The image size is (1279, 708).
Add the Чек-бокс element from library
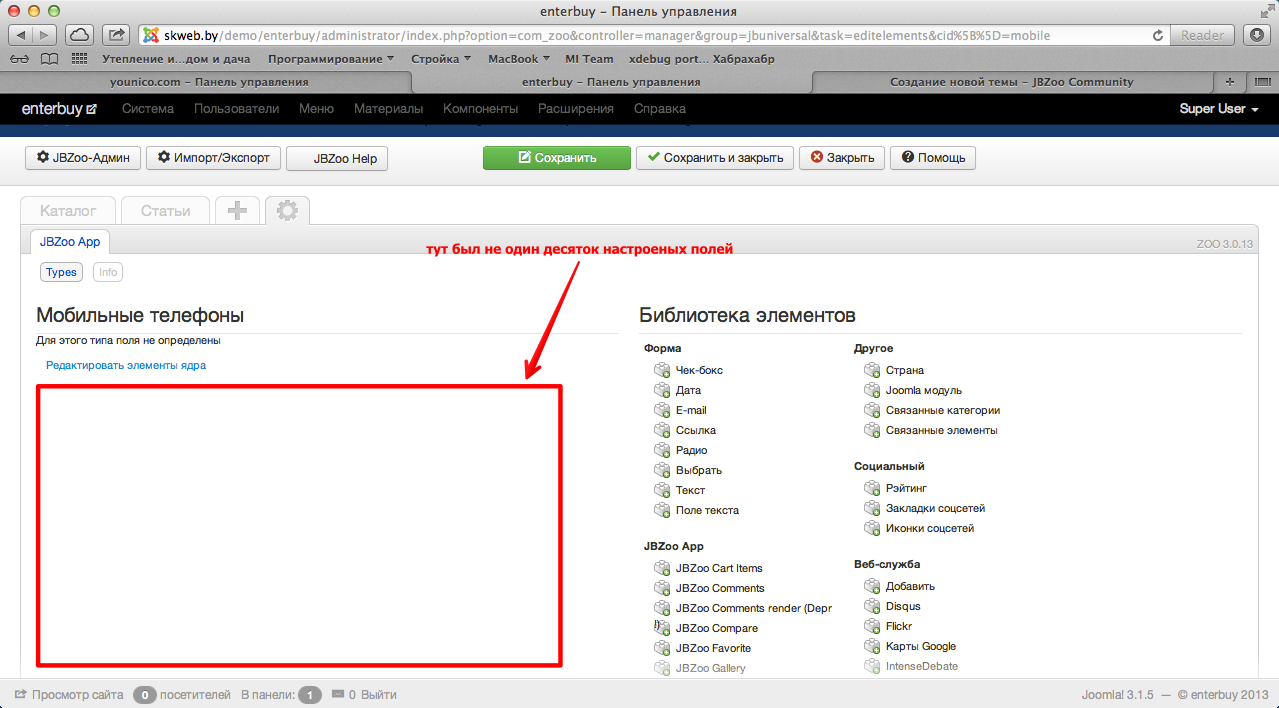[698, 370]
